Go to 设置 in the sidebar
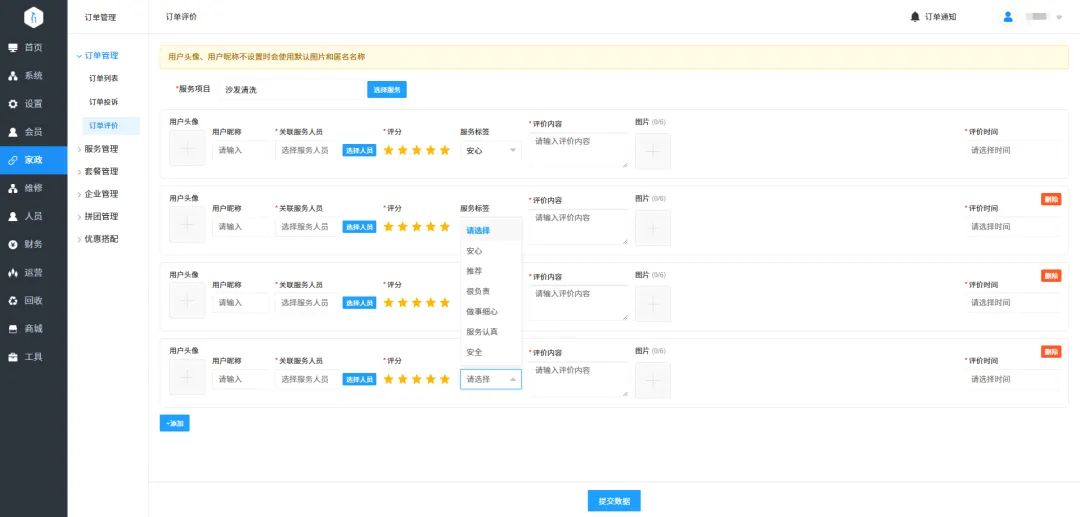Viewport: 1080px width, 517px height. 34,104
